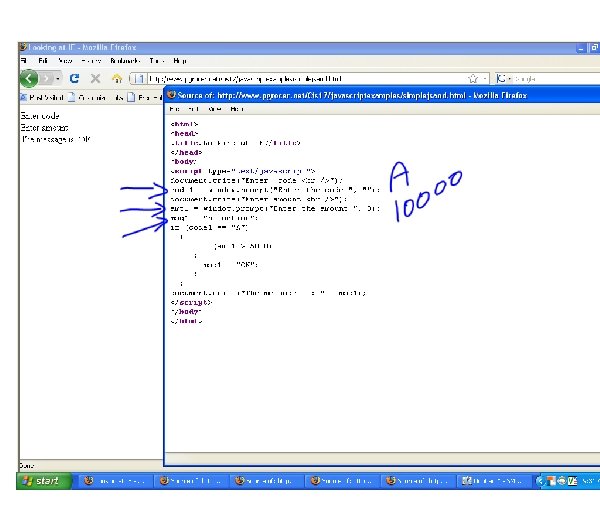The height and width of the screenshot is (512, 600).
Task: Open Edit menu in the Source of window
Action: 194,109
